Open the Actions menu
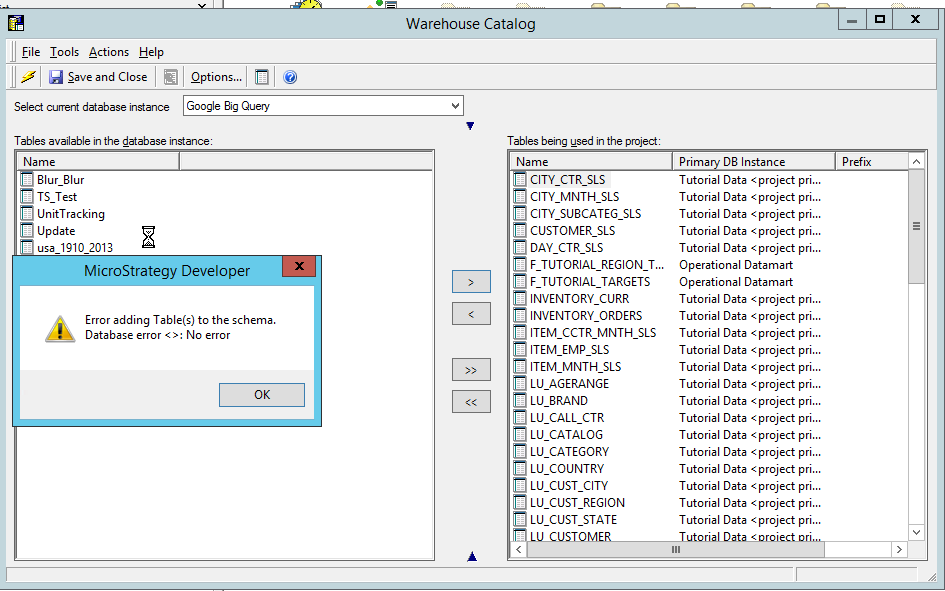Viewport: 945px width, 591px height. [108, 52]
